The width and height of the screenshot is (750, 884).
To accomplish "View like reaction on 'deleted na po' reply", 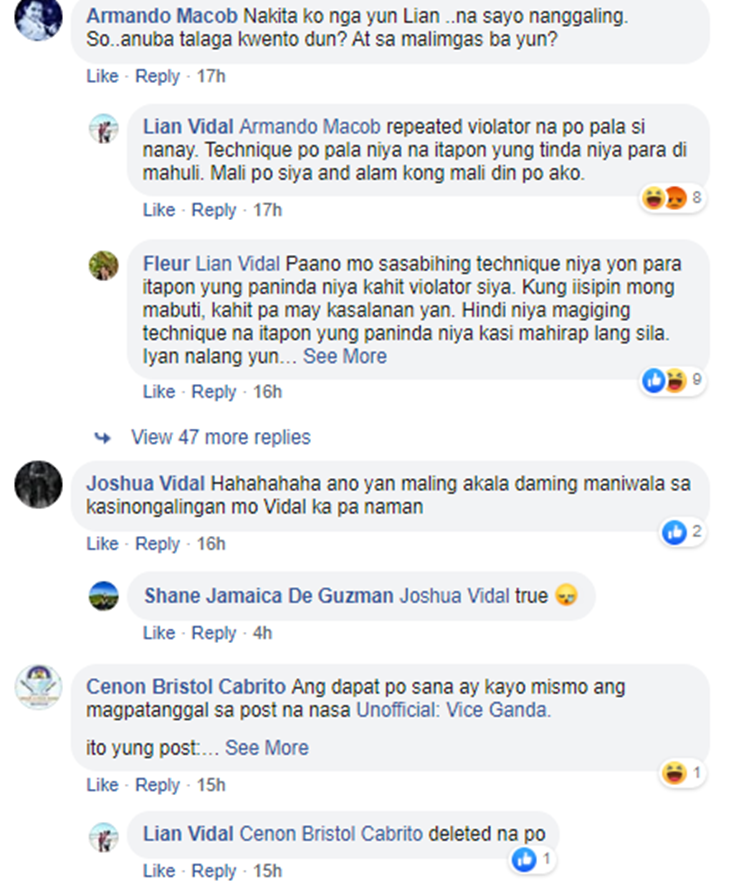I will point(532,859).
